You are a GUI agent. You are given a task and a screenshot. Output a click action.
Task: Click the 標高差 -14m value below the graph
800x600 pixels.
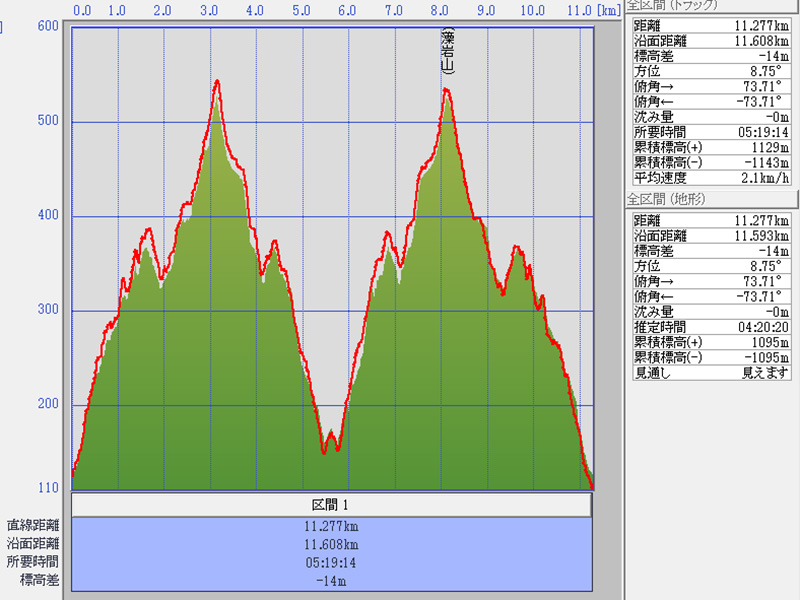331,580
